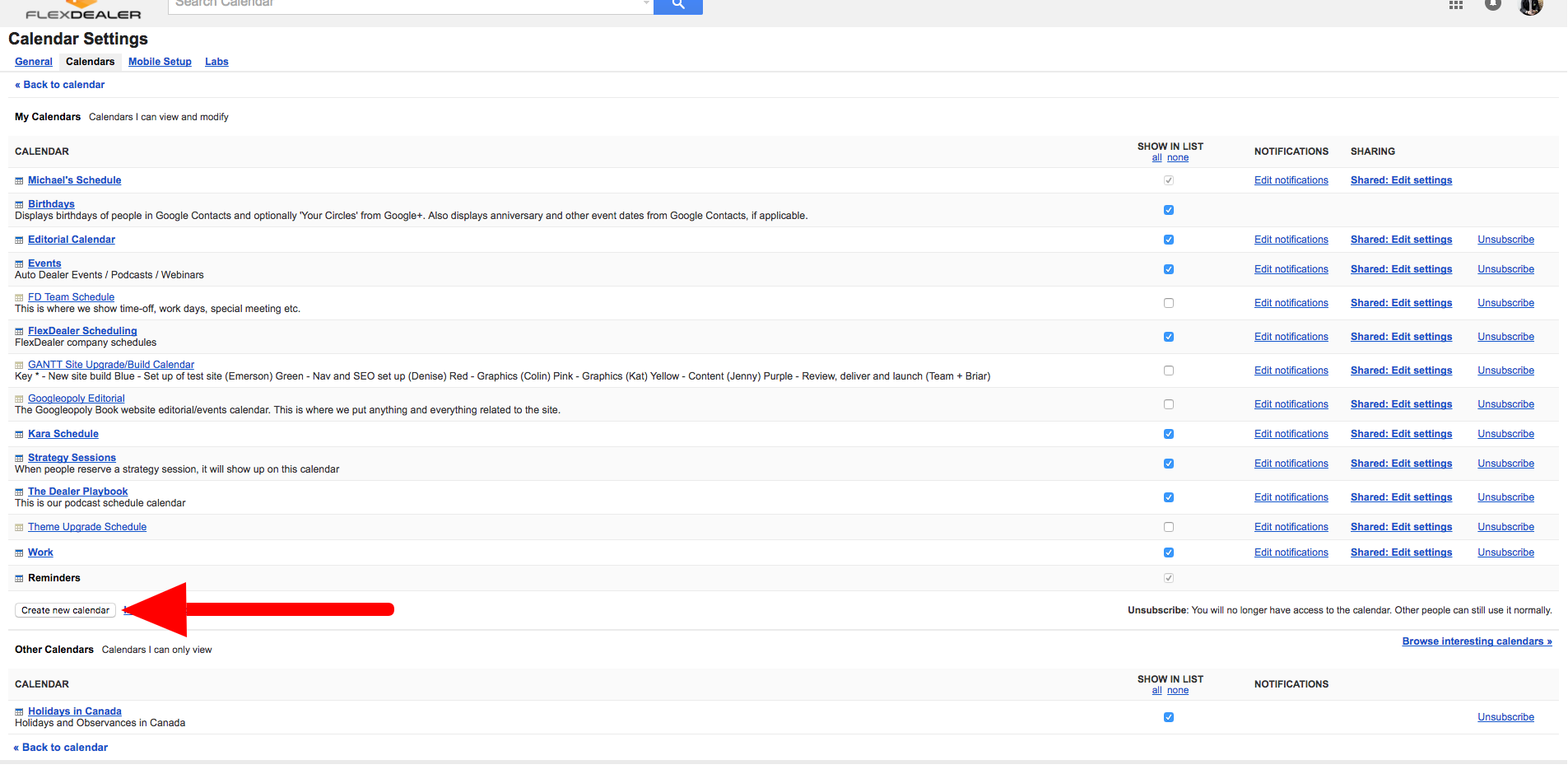
Task: Open Browse interesting calendars link
Action: point(1476,641)
